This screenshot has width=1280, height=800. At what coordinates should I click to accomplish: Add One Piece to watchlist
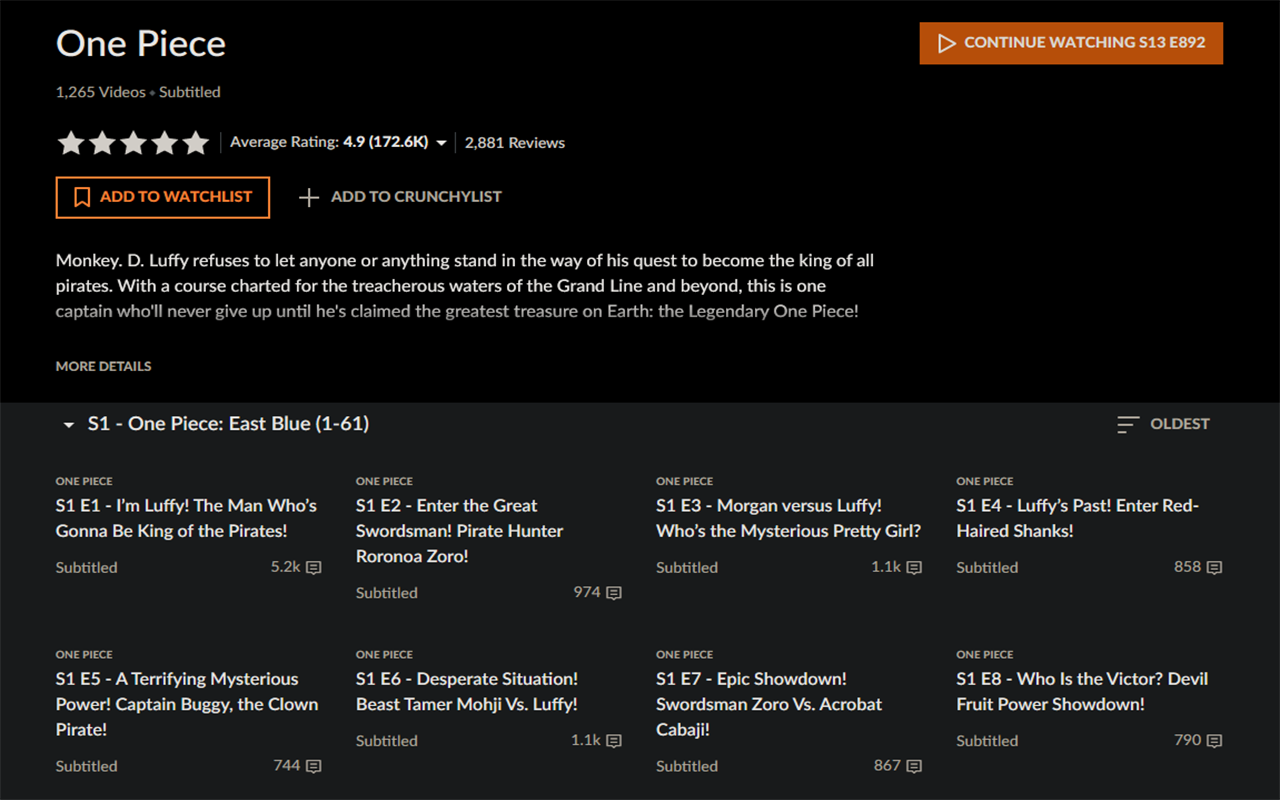(x=163, y=197)
